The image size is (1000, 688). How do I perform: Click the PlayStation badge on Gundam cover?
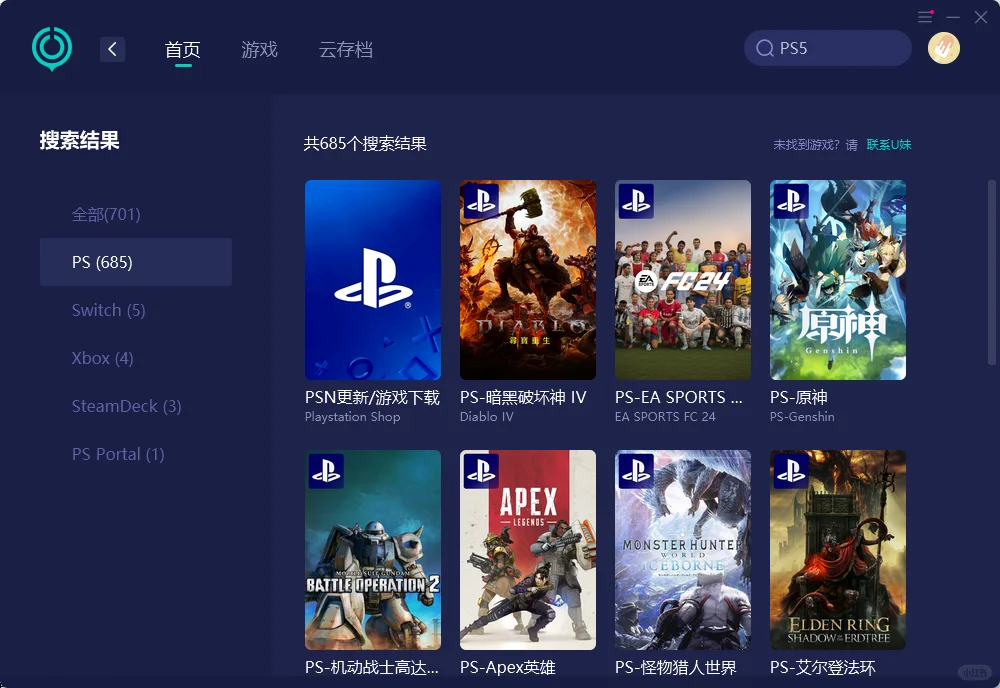[326, 471]
